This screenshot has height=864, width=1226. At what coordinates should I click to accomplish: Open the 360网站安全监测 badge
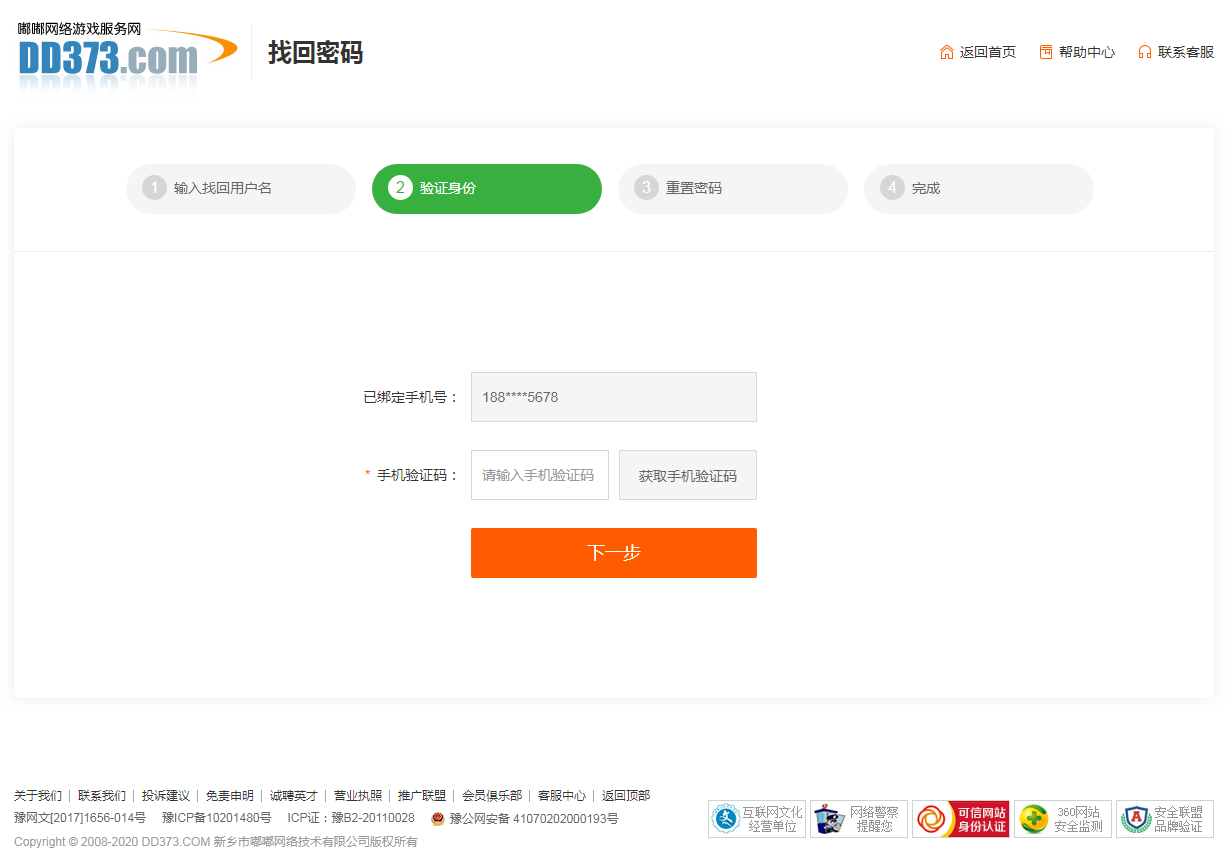click(1063, 819)
